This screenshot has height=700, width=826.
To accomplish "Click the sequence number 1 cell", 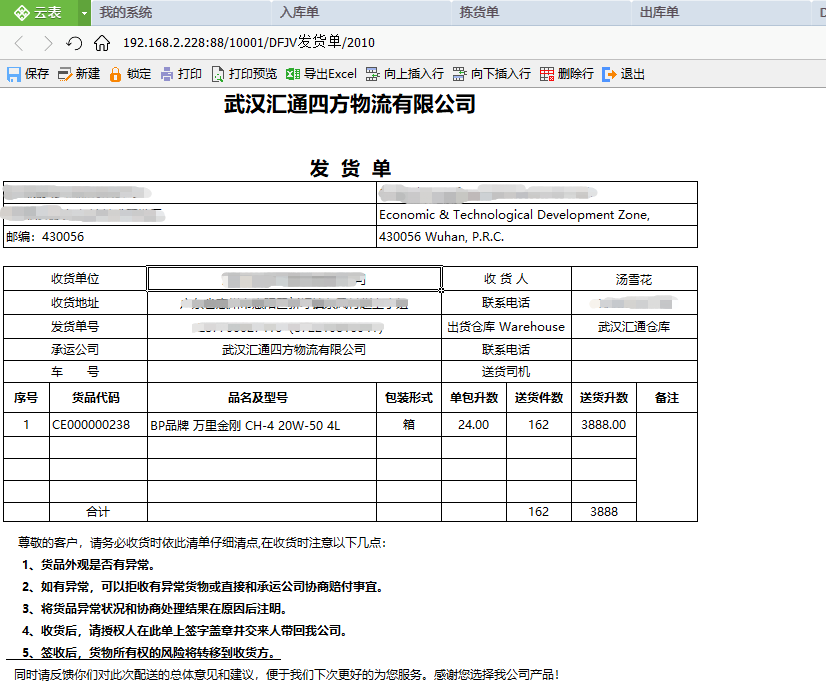I will coord(26,425).
